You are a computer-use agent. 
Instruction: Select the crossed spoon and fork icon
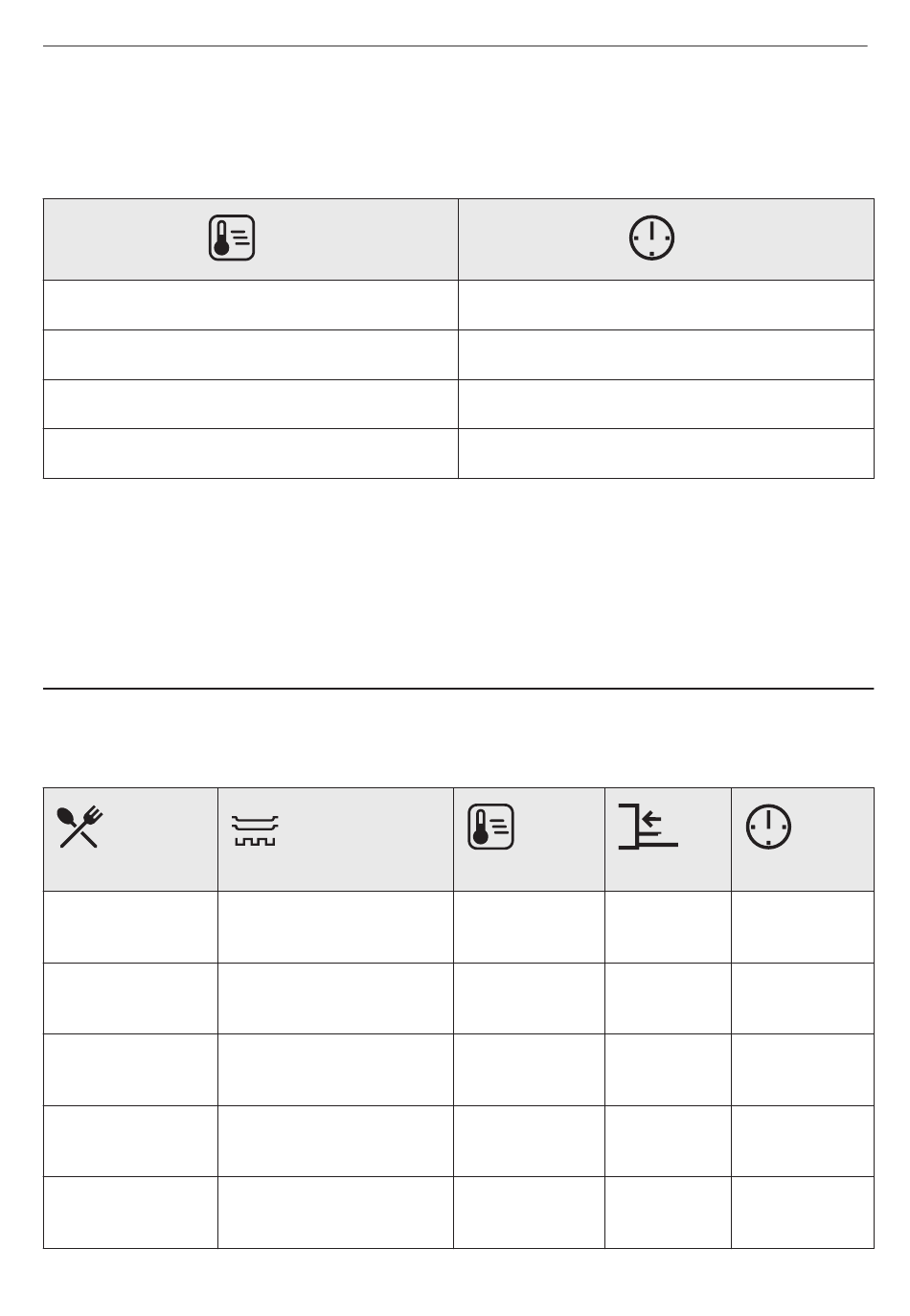(80, 827)
